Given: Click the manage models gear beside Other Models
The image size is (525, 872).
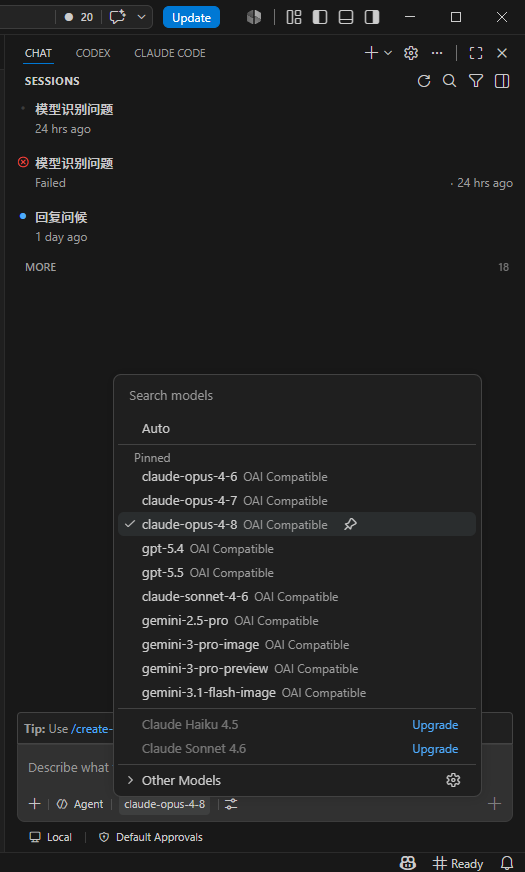Looking at the screenshot, I should (x=453, y=780).
